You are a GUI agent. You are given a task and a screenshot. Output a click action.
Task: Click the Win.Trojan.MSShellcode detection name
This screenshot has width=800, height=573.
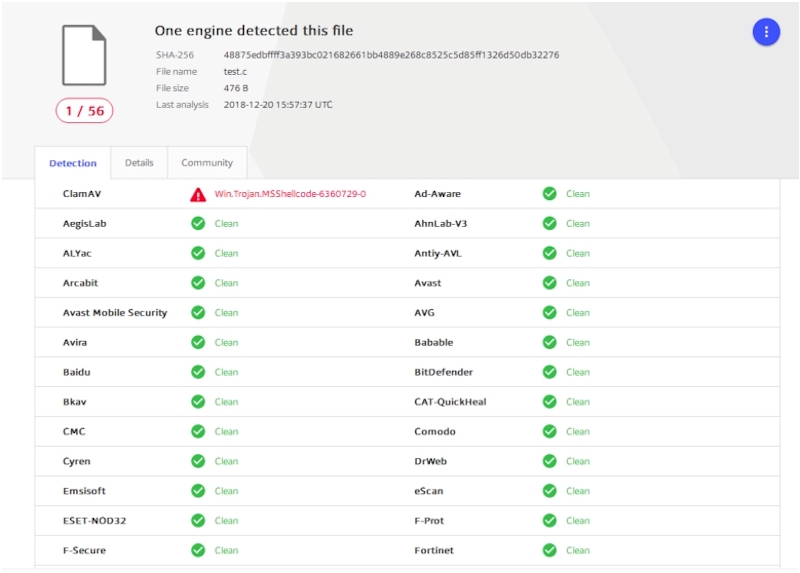tap(290, 194)
